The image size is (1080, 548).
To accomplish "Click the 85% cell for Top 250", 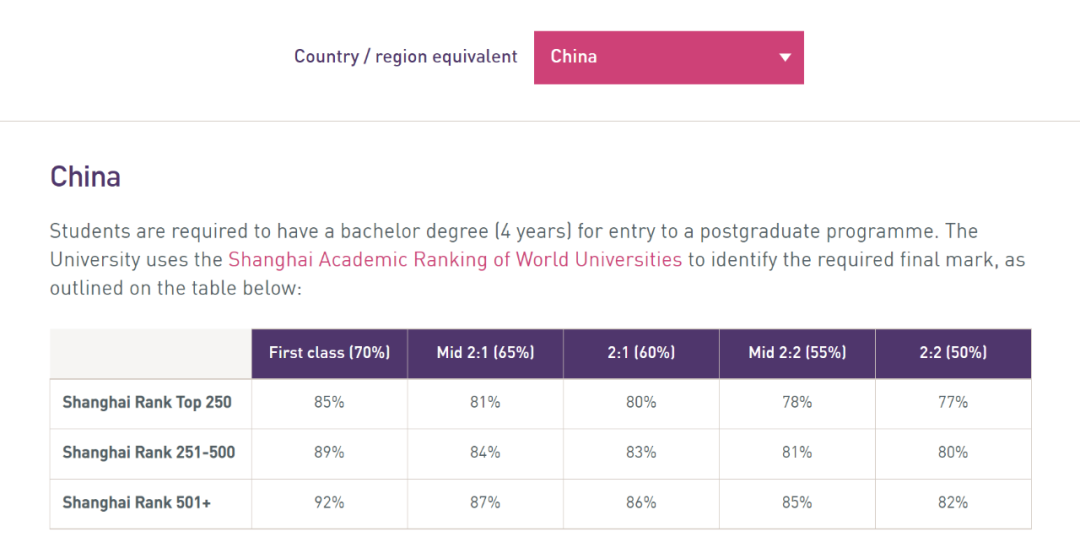I will pyautogui.click(x=329, y=402).
